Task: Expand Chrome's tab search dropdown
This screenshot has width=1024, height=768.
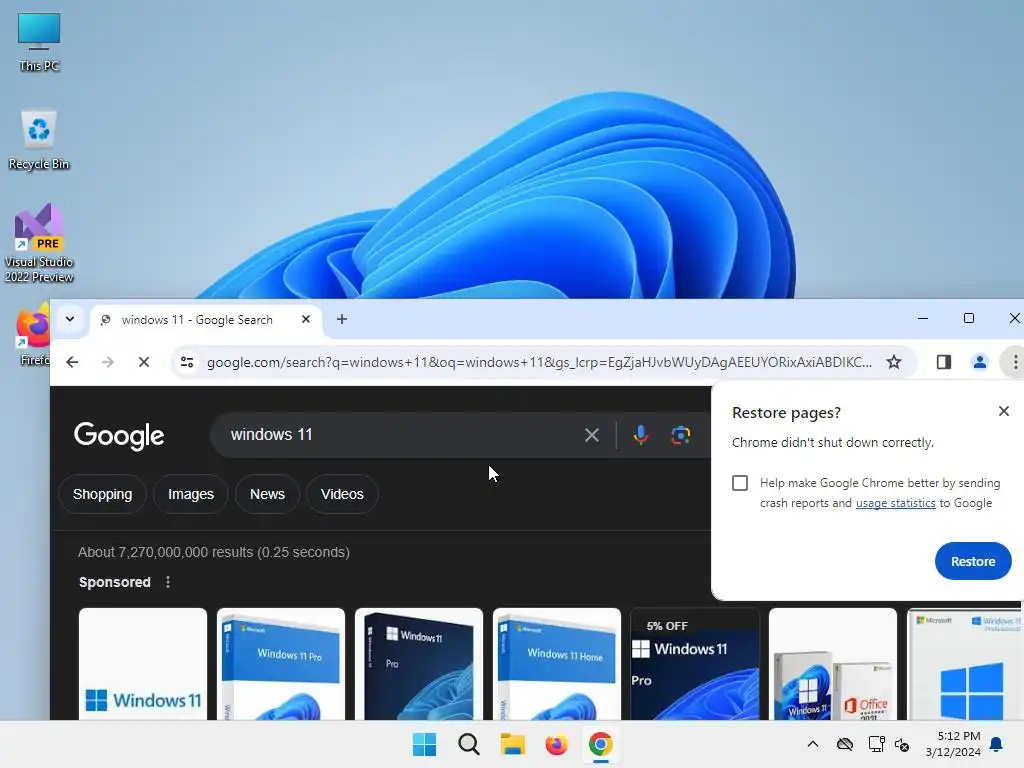Action: [70, 319]
